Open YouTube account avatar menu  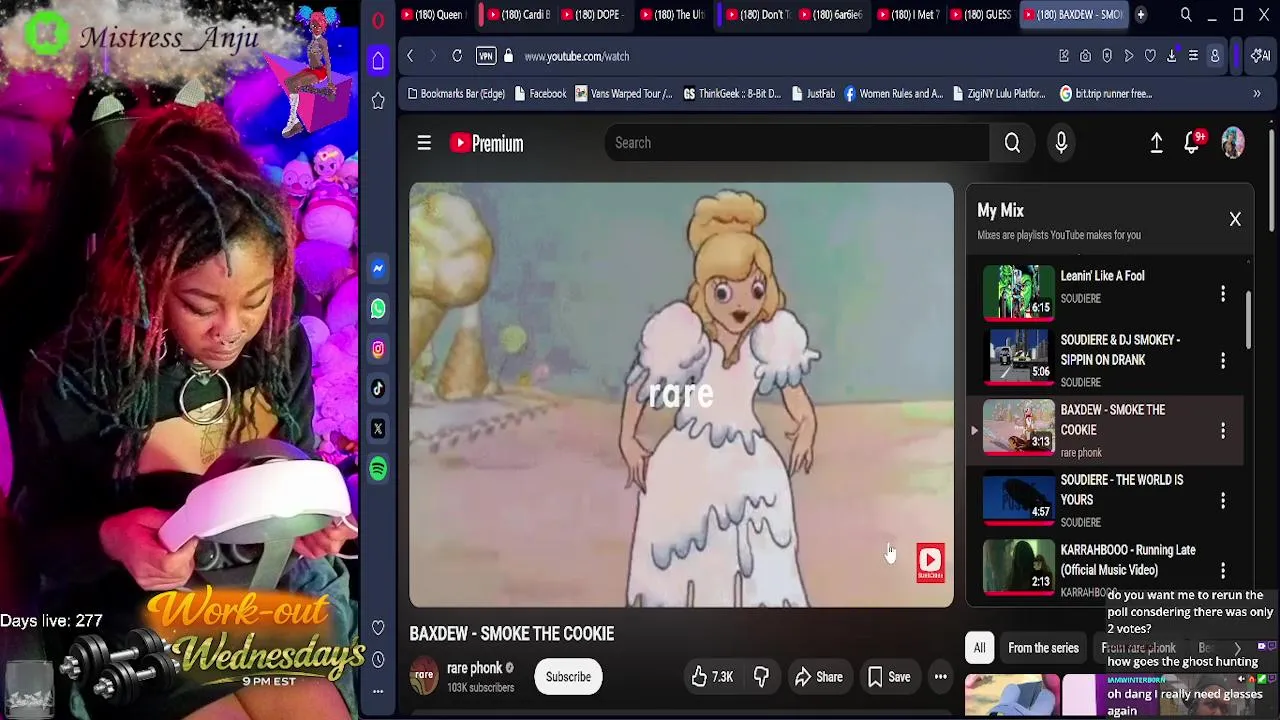[x=1233, y=143]
